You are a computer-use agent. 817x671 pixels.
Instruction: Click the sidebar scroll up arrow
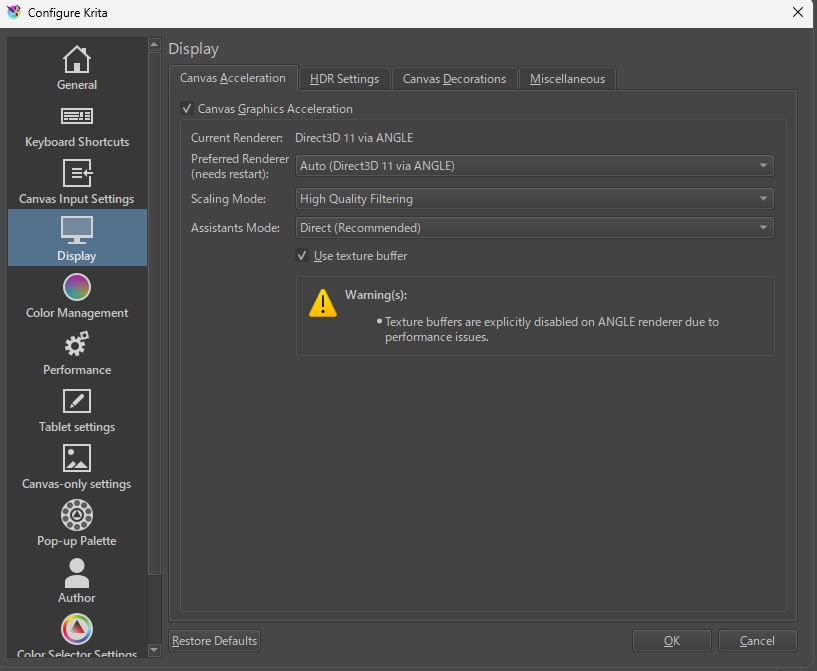154,44
